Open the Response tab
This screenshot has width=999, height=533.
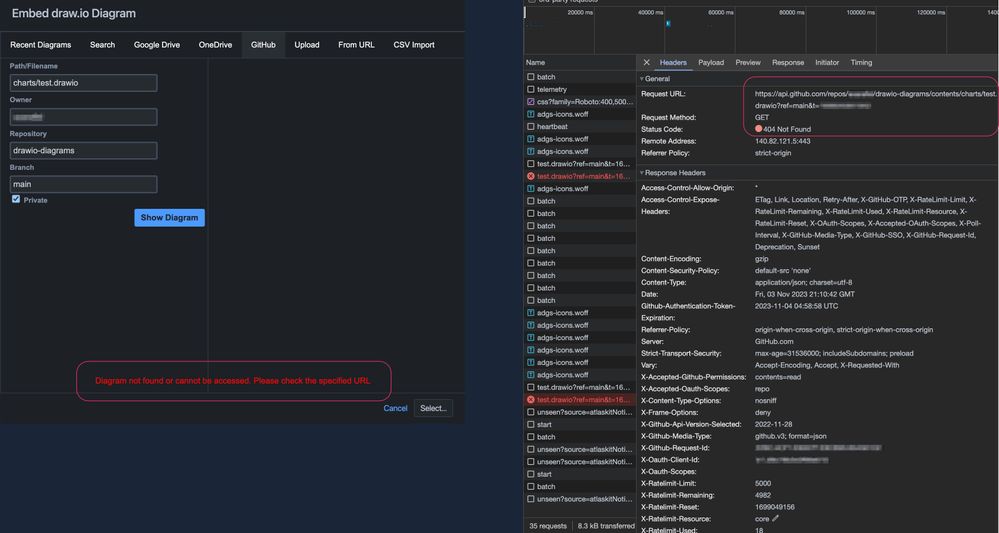(788, 62)
